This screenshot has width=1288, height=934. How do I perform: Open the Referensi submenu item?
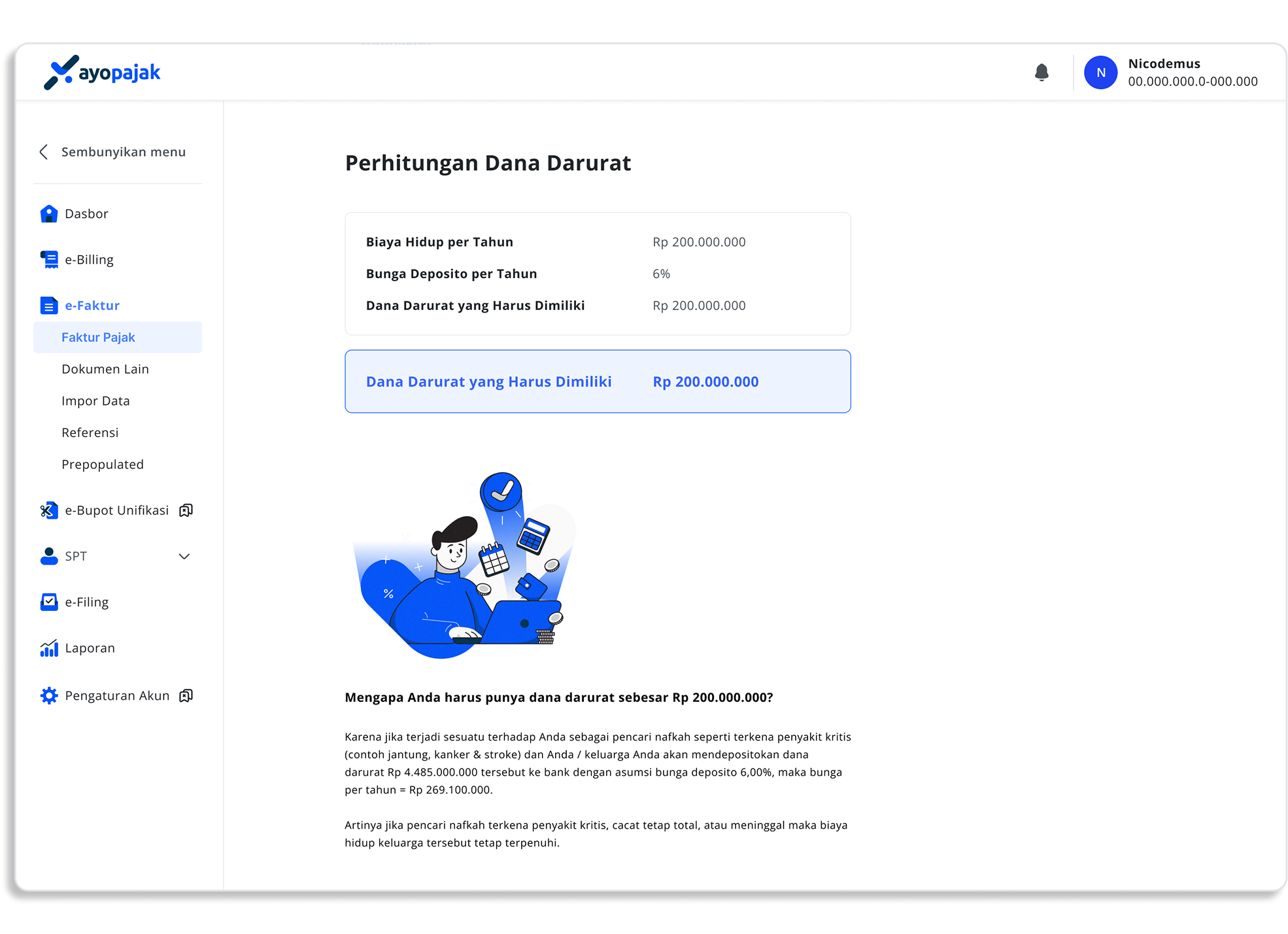90,432
